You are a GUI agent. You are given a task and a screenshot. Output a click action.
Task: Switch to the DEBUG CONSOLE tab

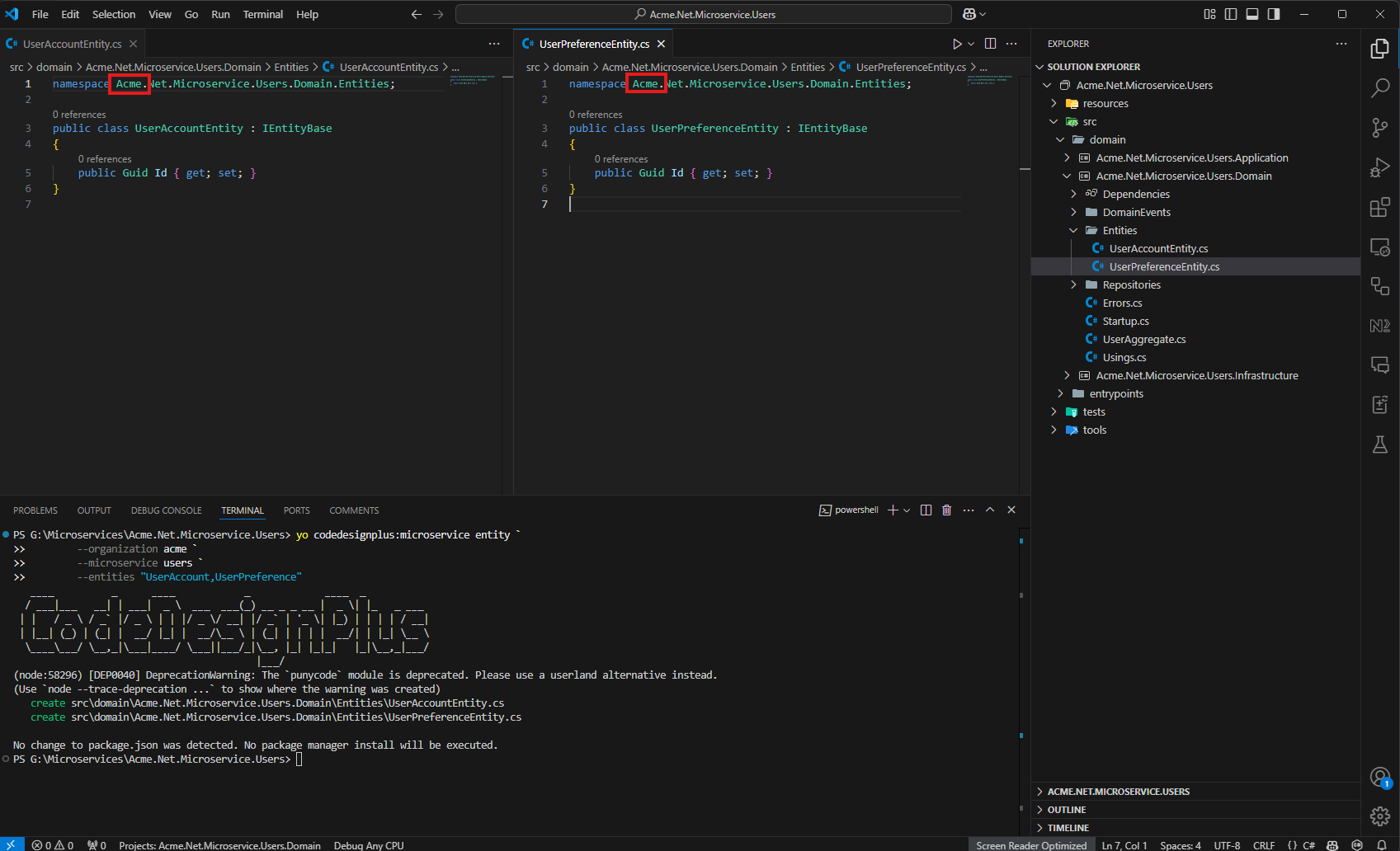166,510
